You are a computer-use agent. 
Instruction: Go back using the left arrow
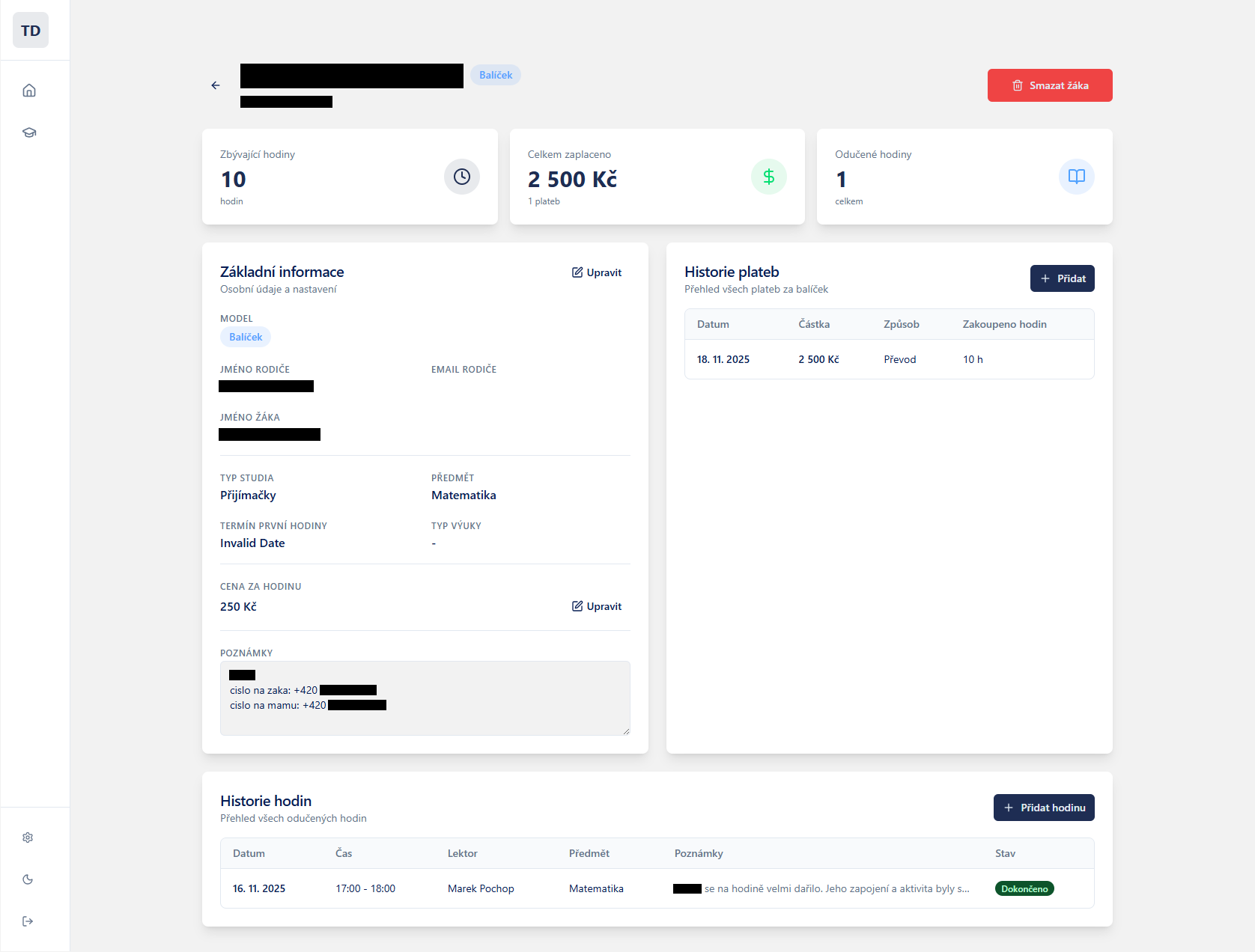[216, 85]
